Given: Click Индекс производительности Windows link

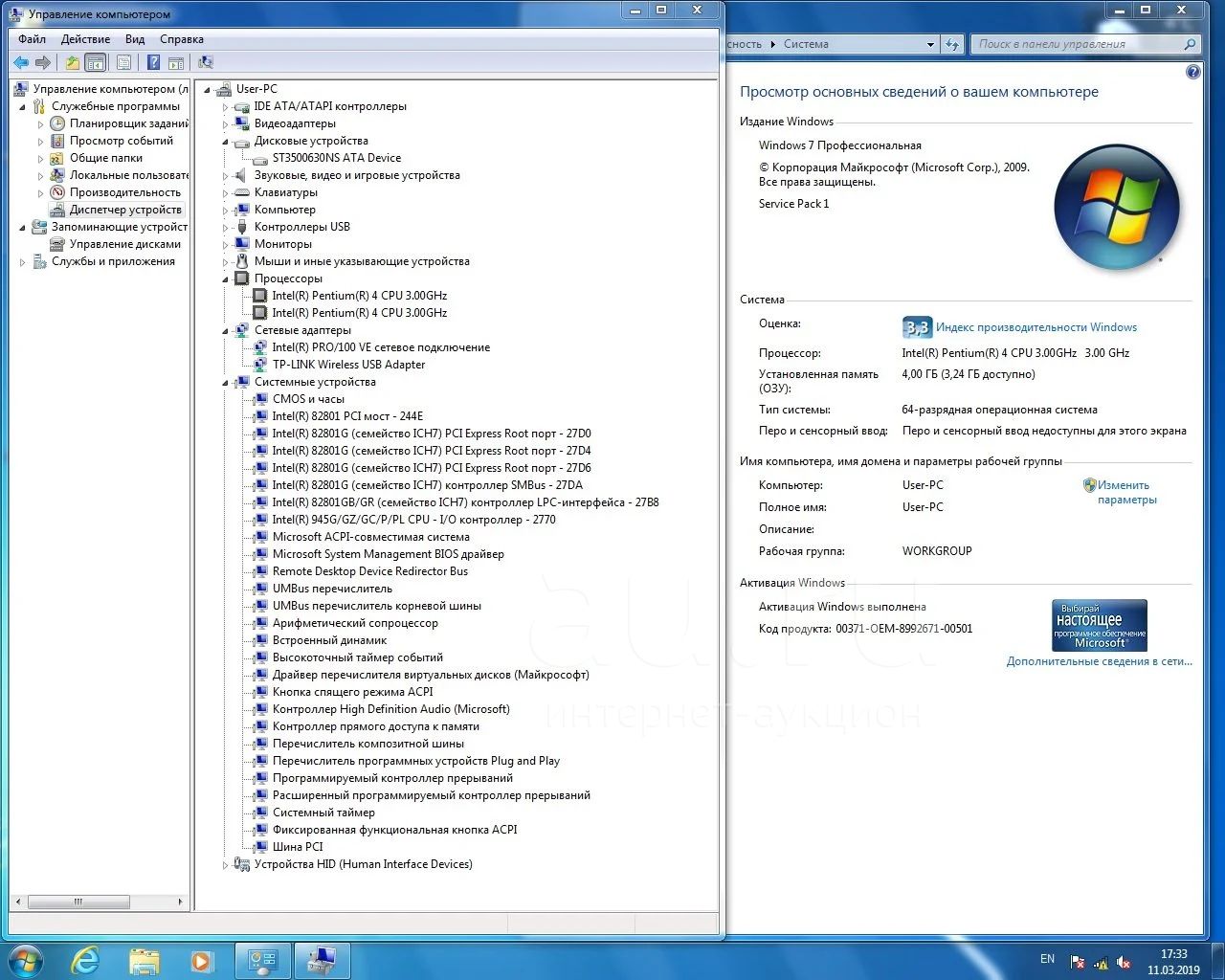Looking at the screenshot, I should [1036, 327].
